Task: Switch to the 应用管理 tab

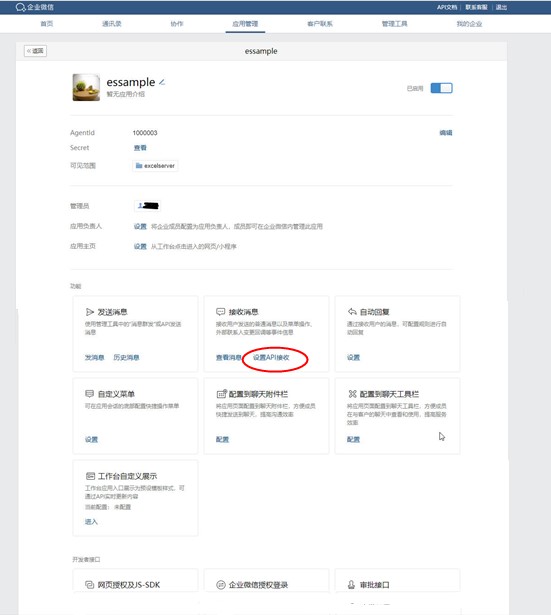Action: (245, 24)
